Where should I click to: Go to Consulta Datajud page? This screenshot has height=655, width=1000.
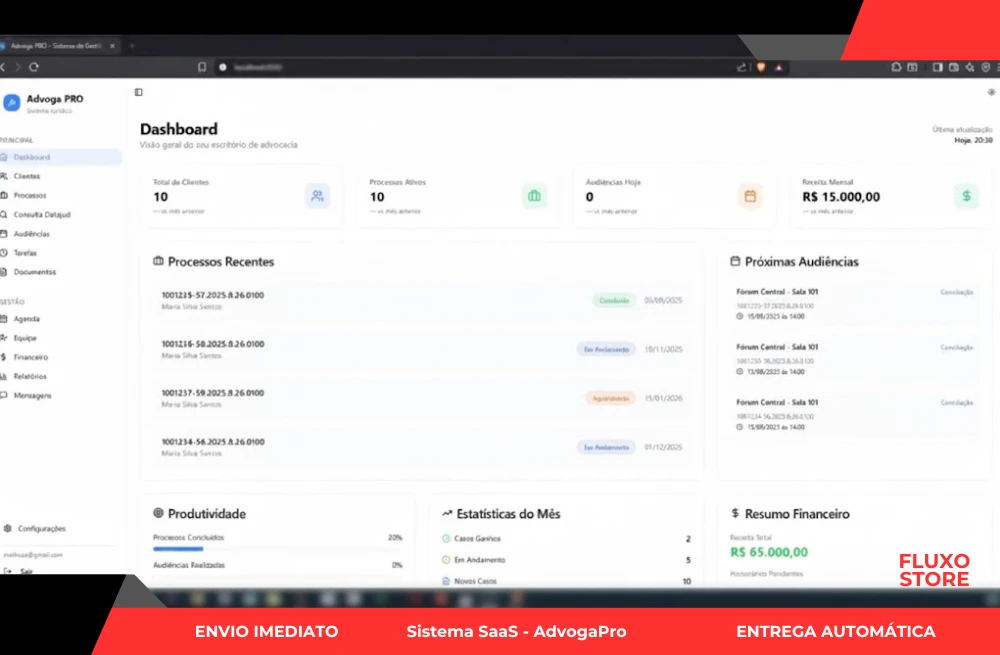(x=42, y=214)
